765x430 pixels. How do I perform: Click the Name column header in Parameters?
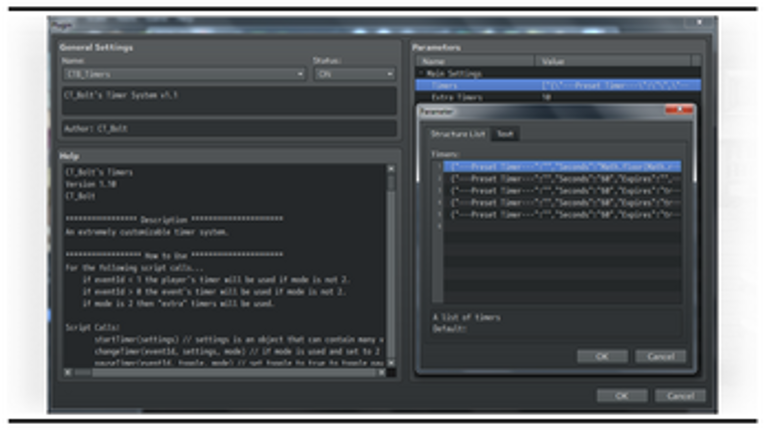point(475,61)
